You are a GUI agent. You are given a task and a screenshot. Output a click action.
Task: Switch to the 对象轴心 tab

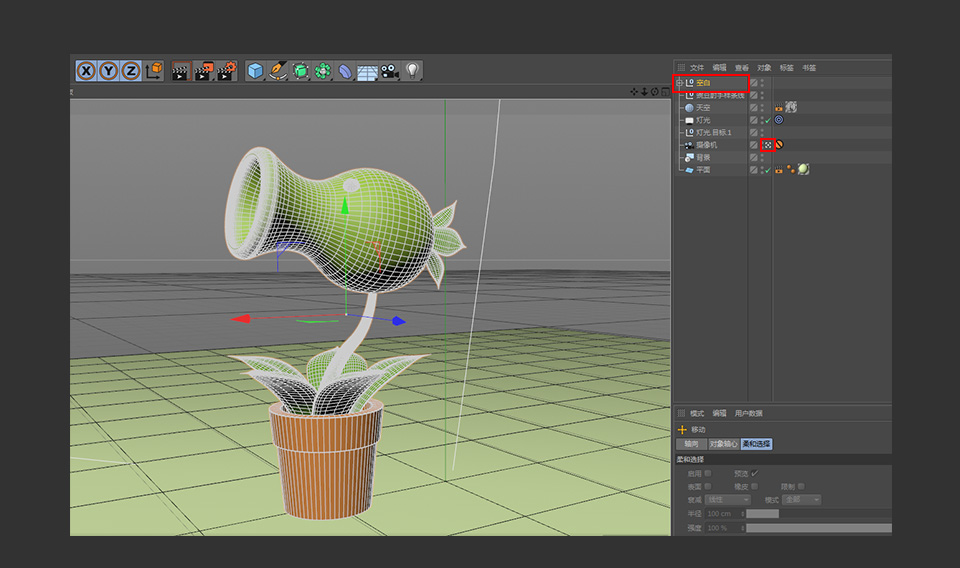[x=724, y=444]
